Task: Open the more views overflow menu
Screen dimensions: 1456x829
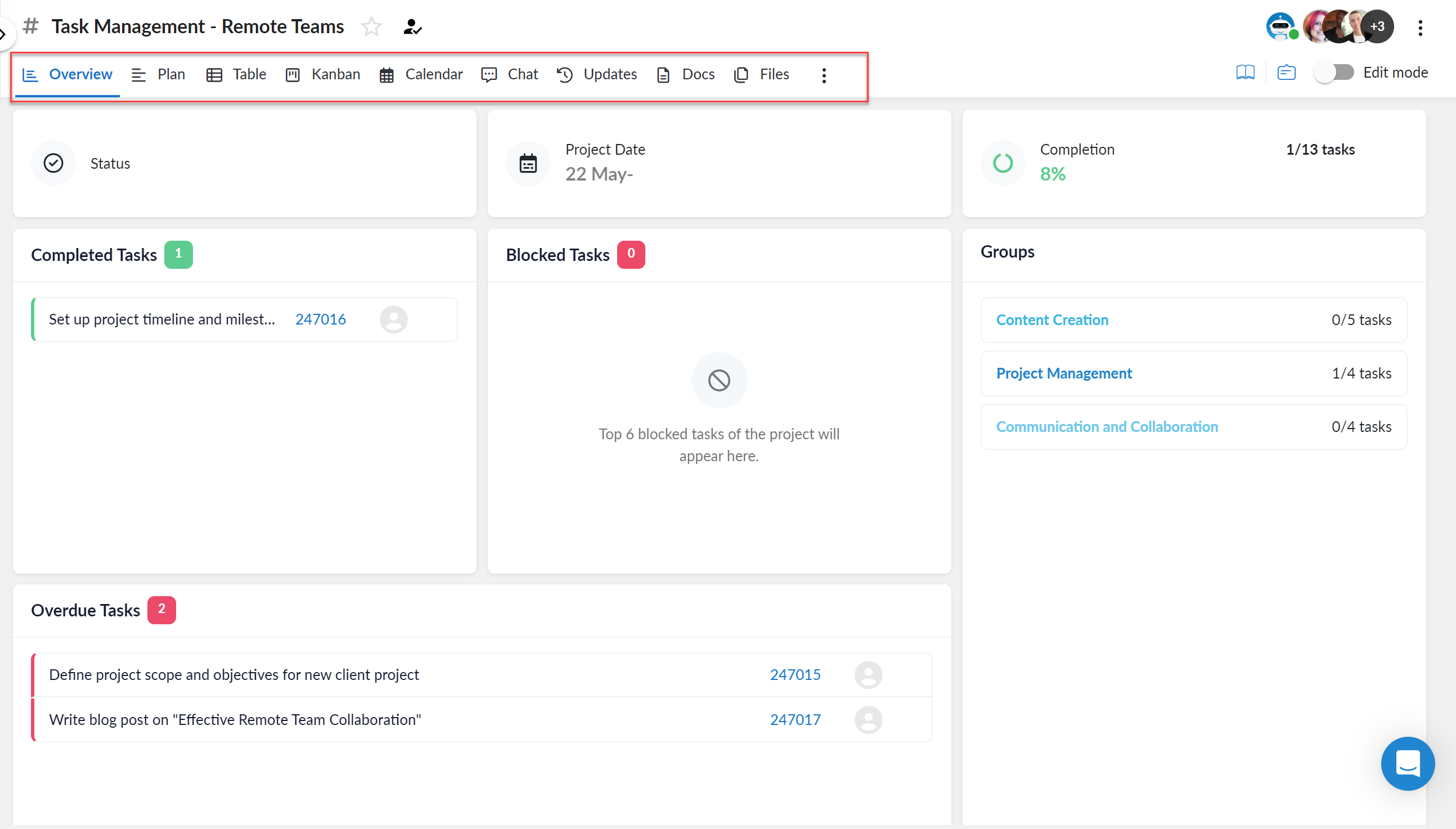Action: pos(824,75)
